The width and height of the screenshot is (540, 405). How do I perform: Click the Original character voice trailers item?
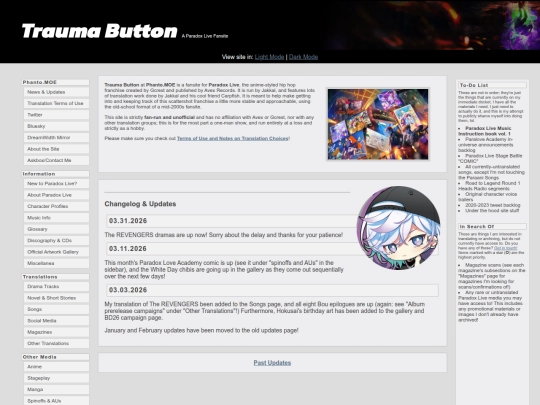point(488,197)
